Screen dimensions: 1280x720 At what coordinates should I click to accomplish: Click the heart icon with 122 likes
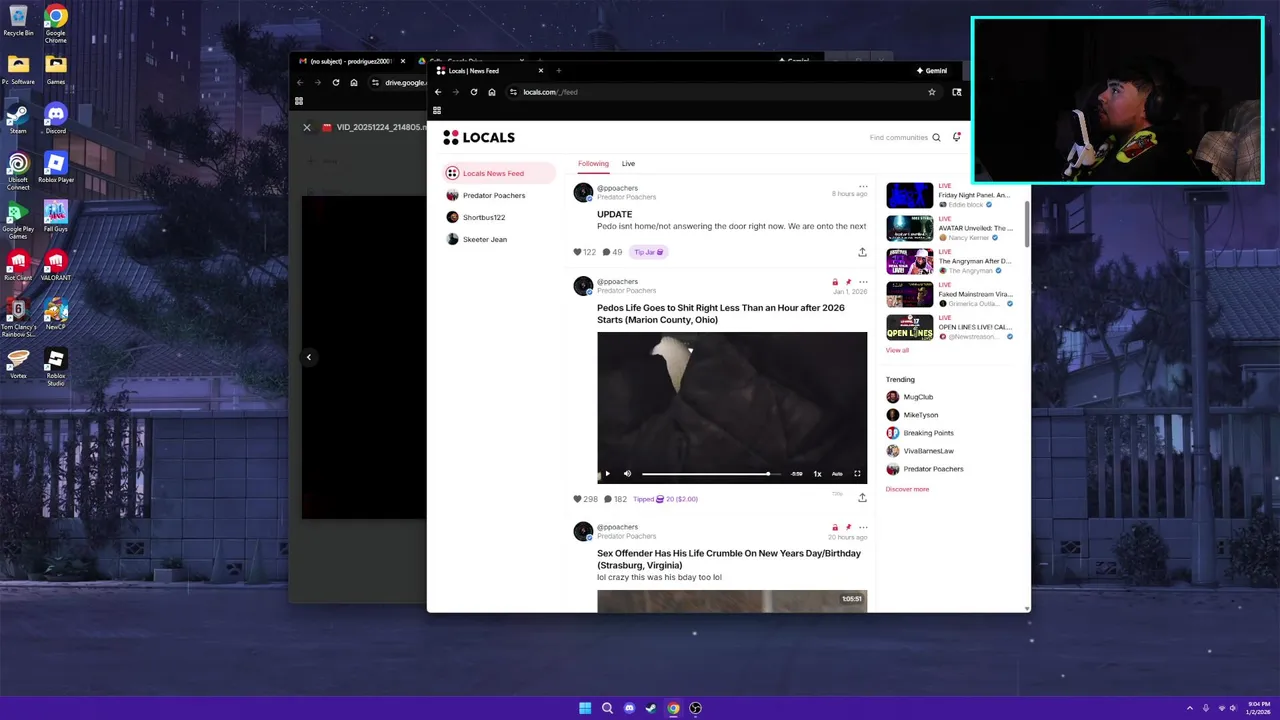[577, 252]
